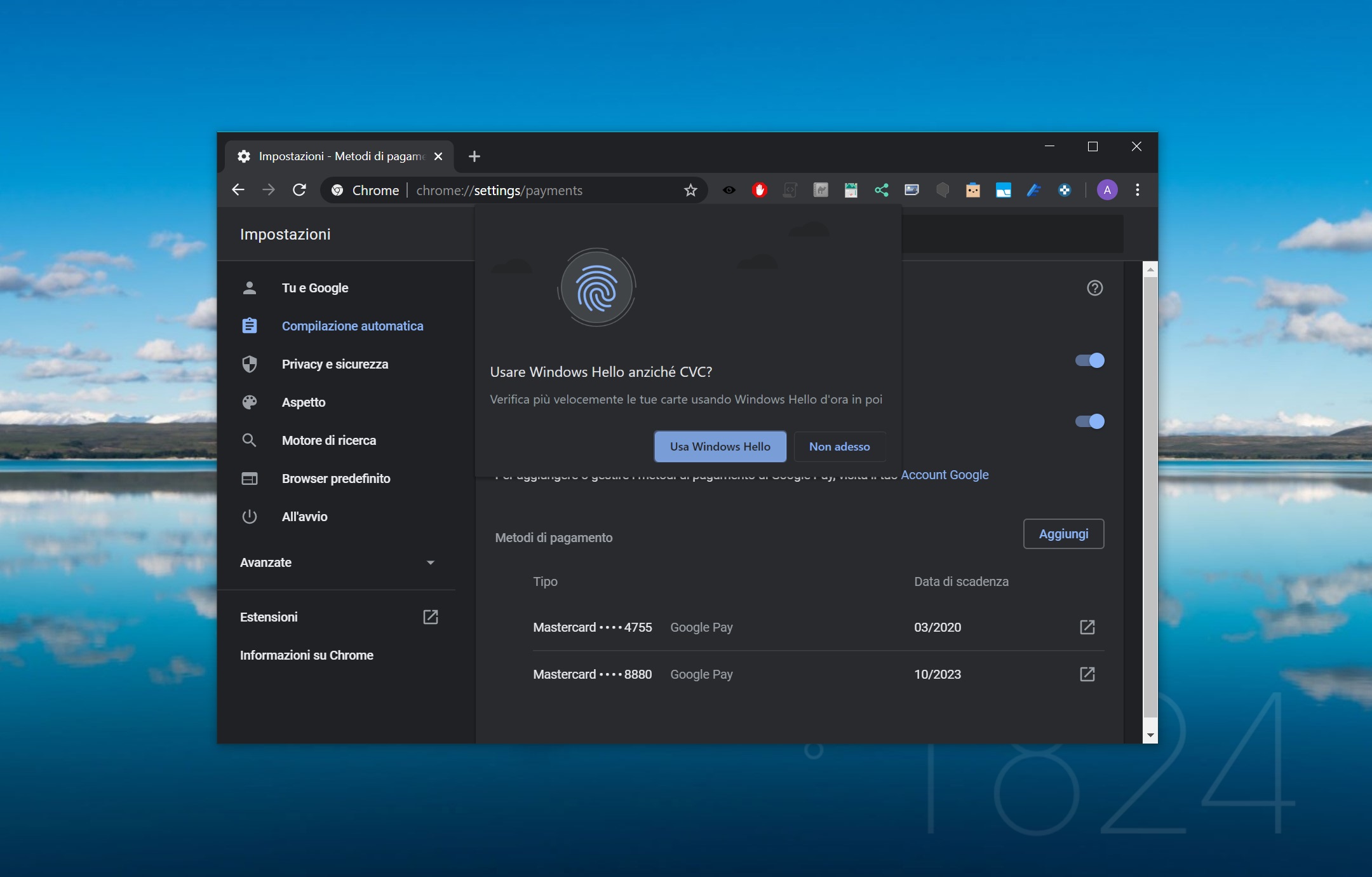Open Mastercard 4755 external link icon
1372x877 pixels.
(x=1087, y=627)
